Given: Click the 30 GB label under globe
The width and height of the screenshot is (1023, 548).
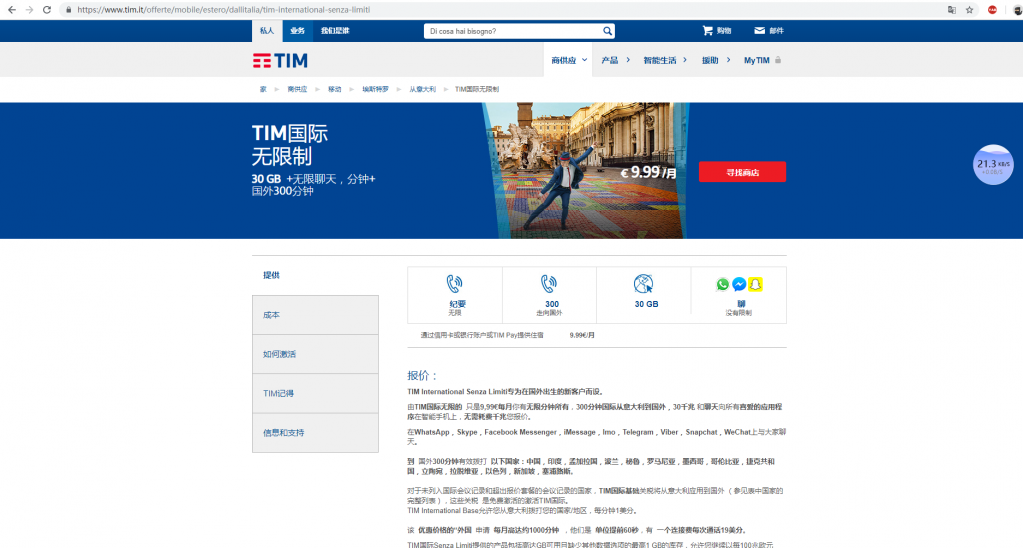Looking at the screenshot, I should [x=646, y=305].
